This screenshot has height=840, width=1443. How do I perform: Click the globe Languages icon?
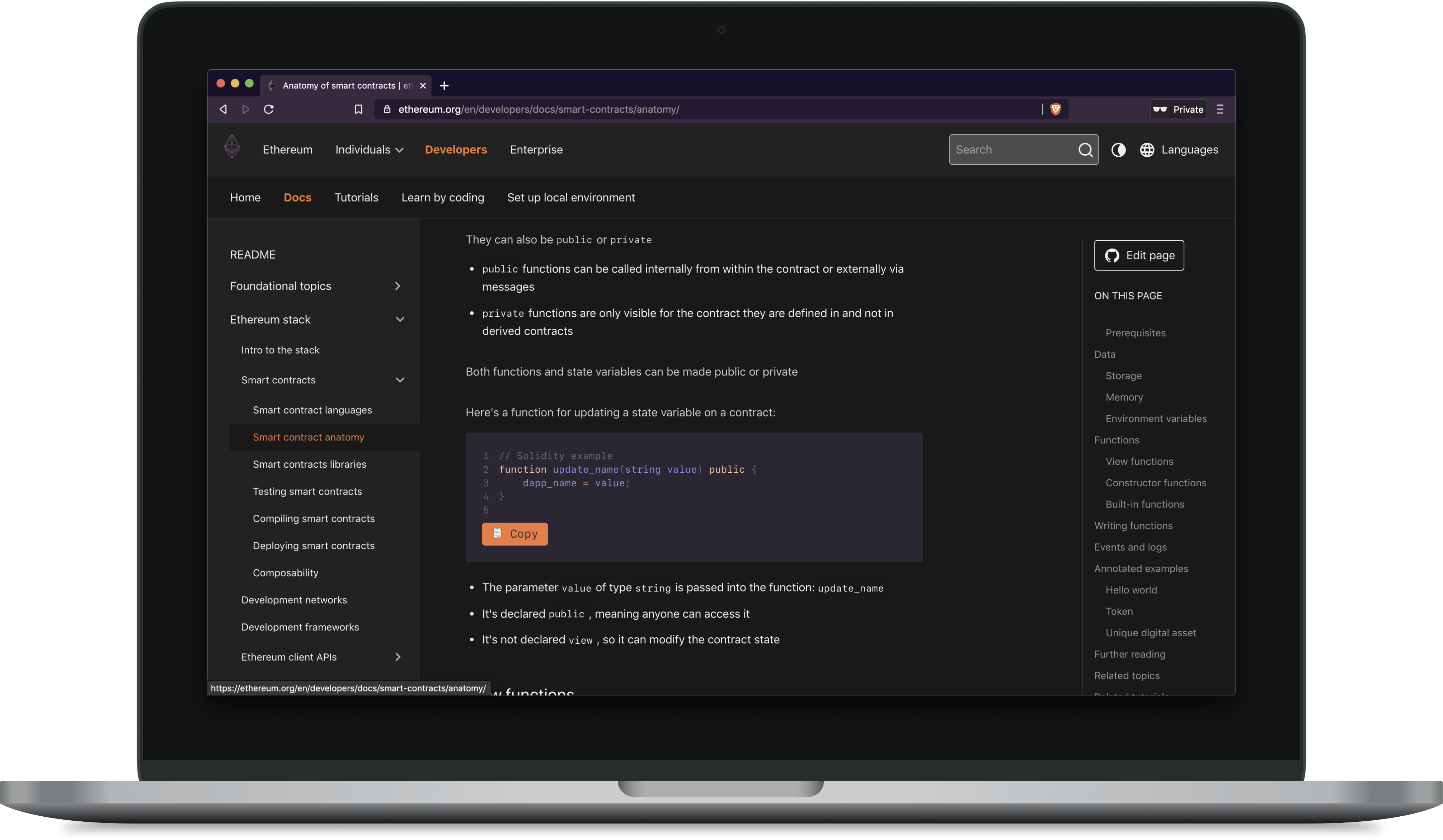coord(1148,149)
